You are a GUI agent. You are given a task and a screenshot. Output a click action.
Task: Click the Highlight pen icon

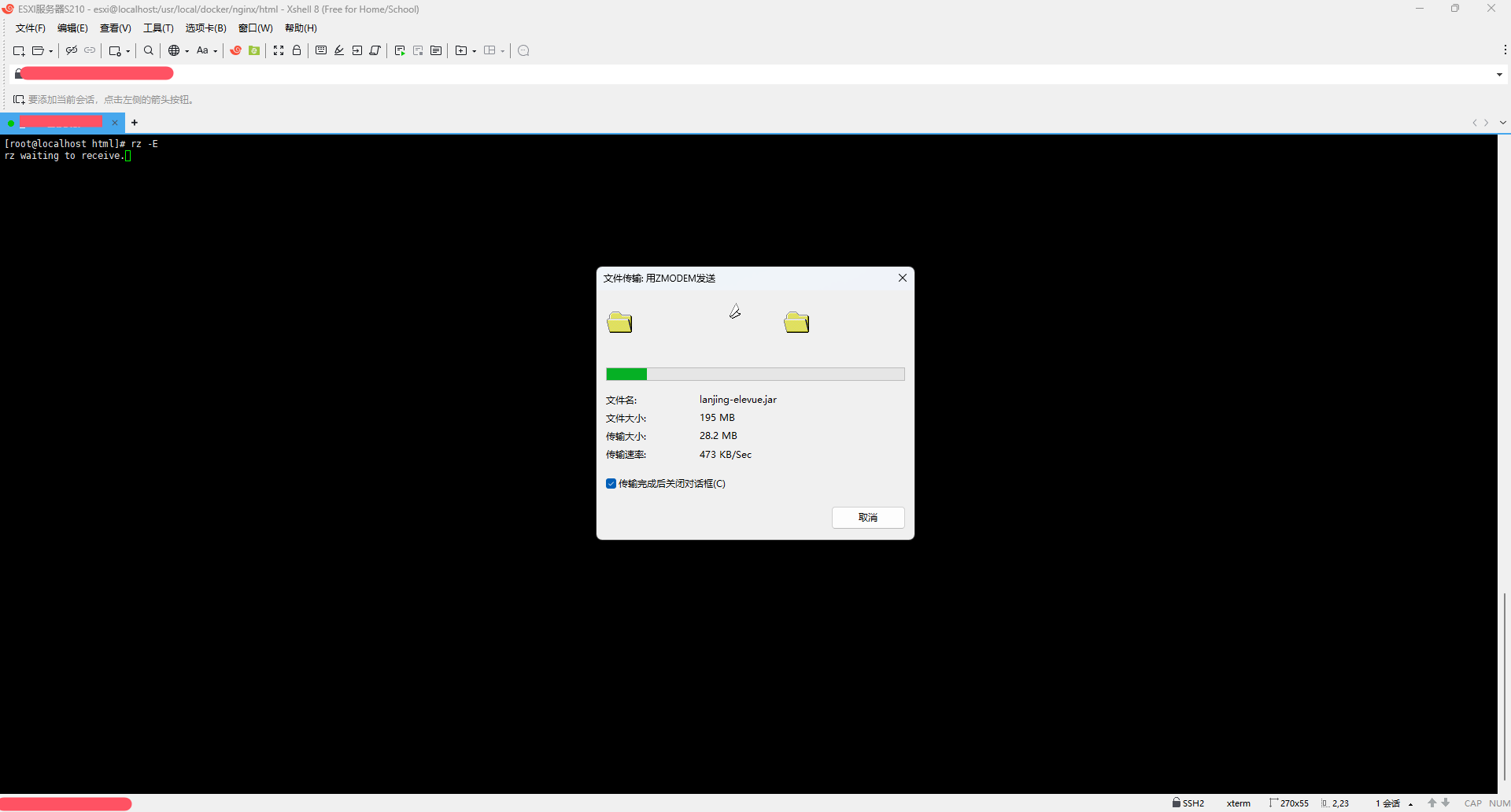[339, 50]
